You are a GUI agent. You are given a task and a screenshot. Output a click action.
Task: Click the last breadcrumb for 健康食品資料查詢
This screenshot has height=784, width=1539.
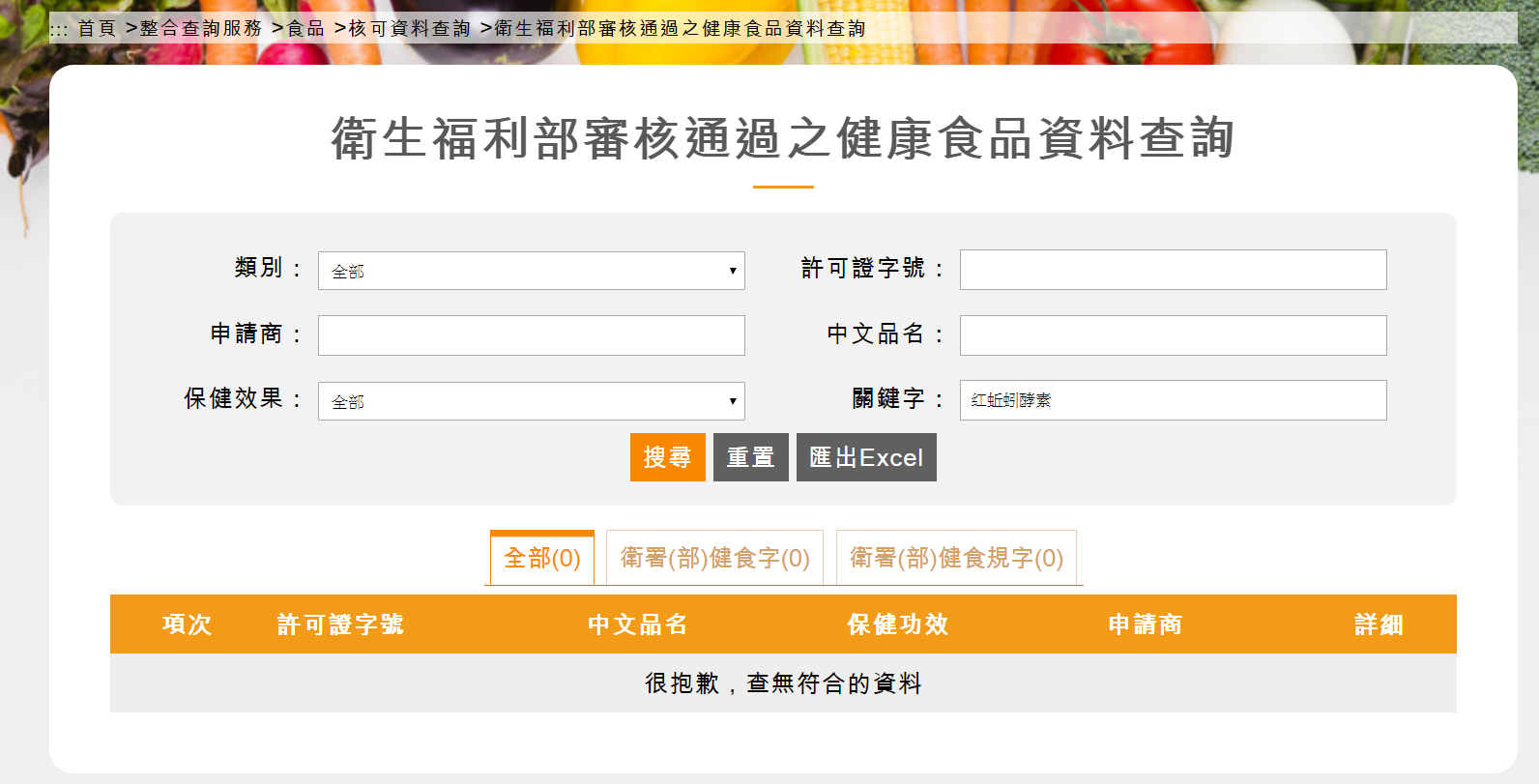tap(680, 29)
